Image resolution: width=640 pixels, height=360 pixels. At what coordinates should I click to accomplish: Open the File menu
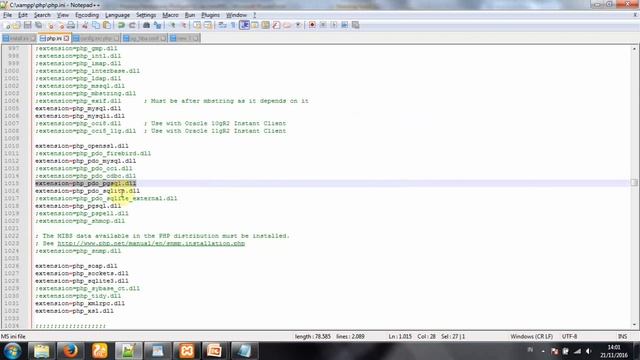(7, 15)
